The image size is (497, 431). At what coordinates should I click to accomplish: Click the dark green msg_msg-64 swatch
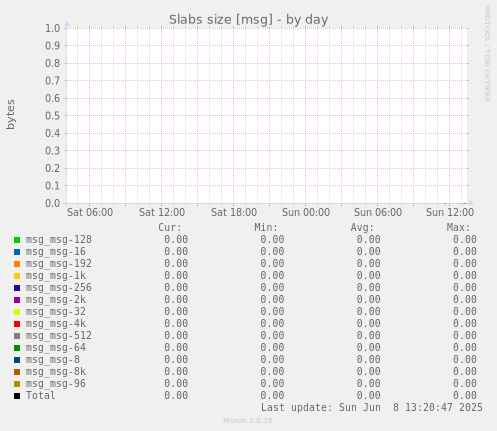click(x=17, y=348)
